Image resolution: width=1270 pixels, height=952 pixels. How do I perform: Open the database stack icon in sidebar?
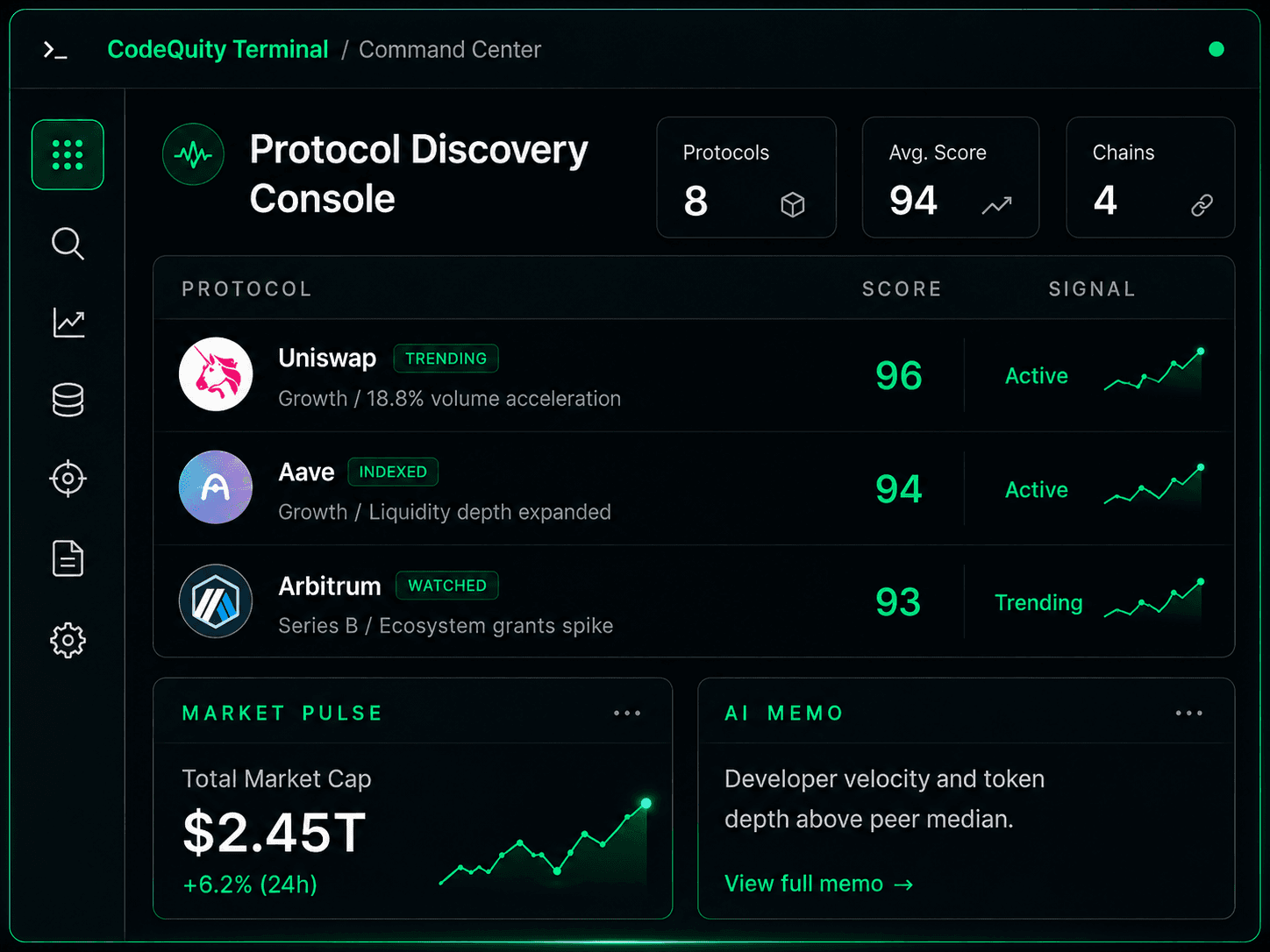click(68, 400)
